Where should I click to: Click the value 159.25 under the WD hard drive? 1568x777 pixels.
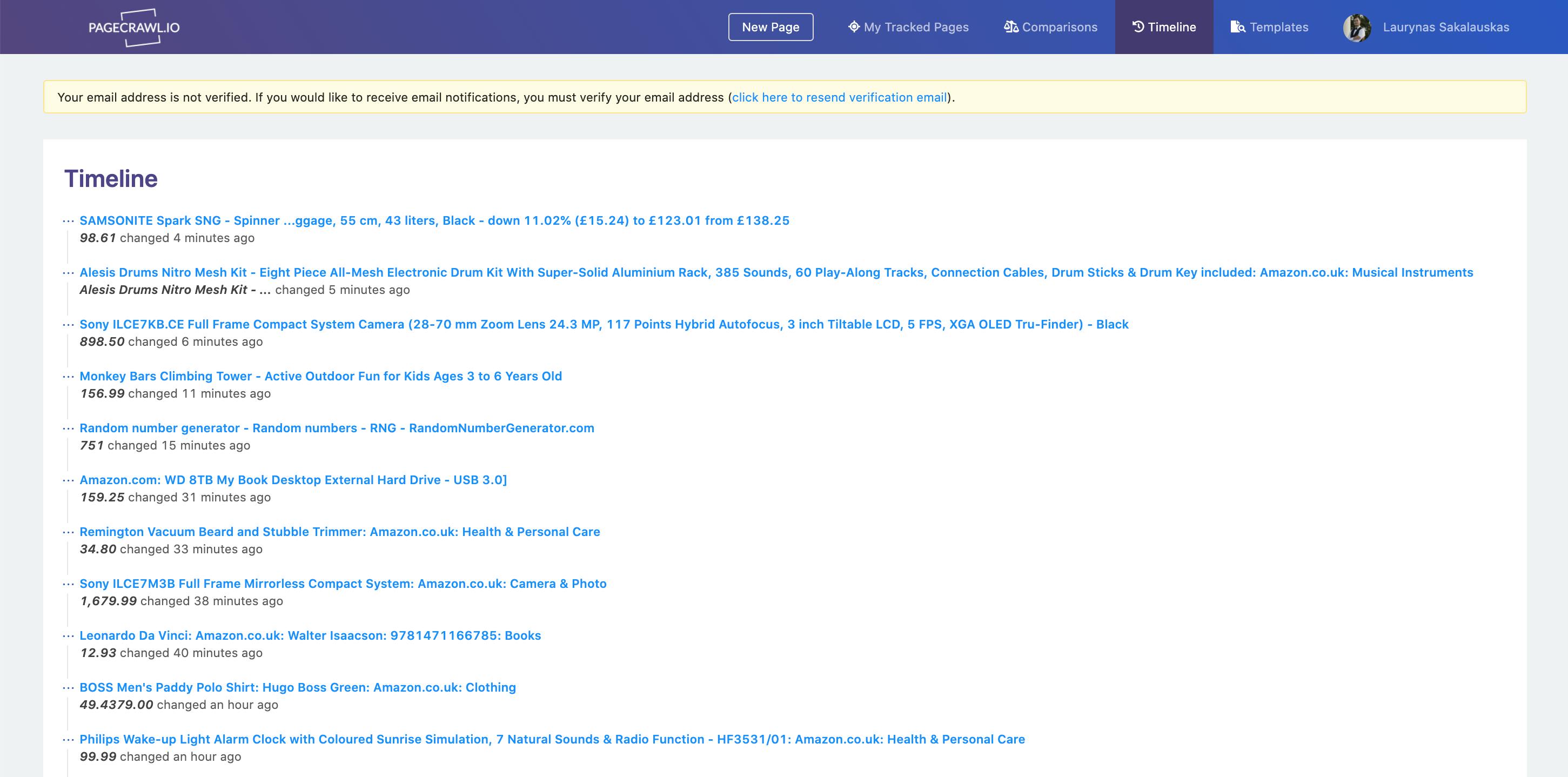point(102,497)
